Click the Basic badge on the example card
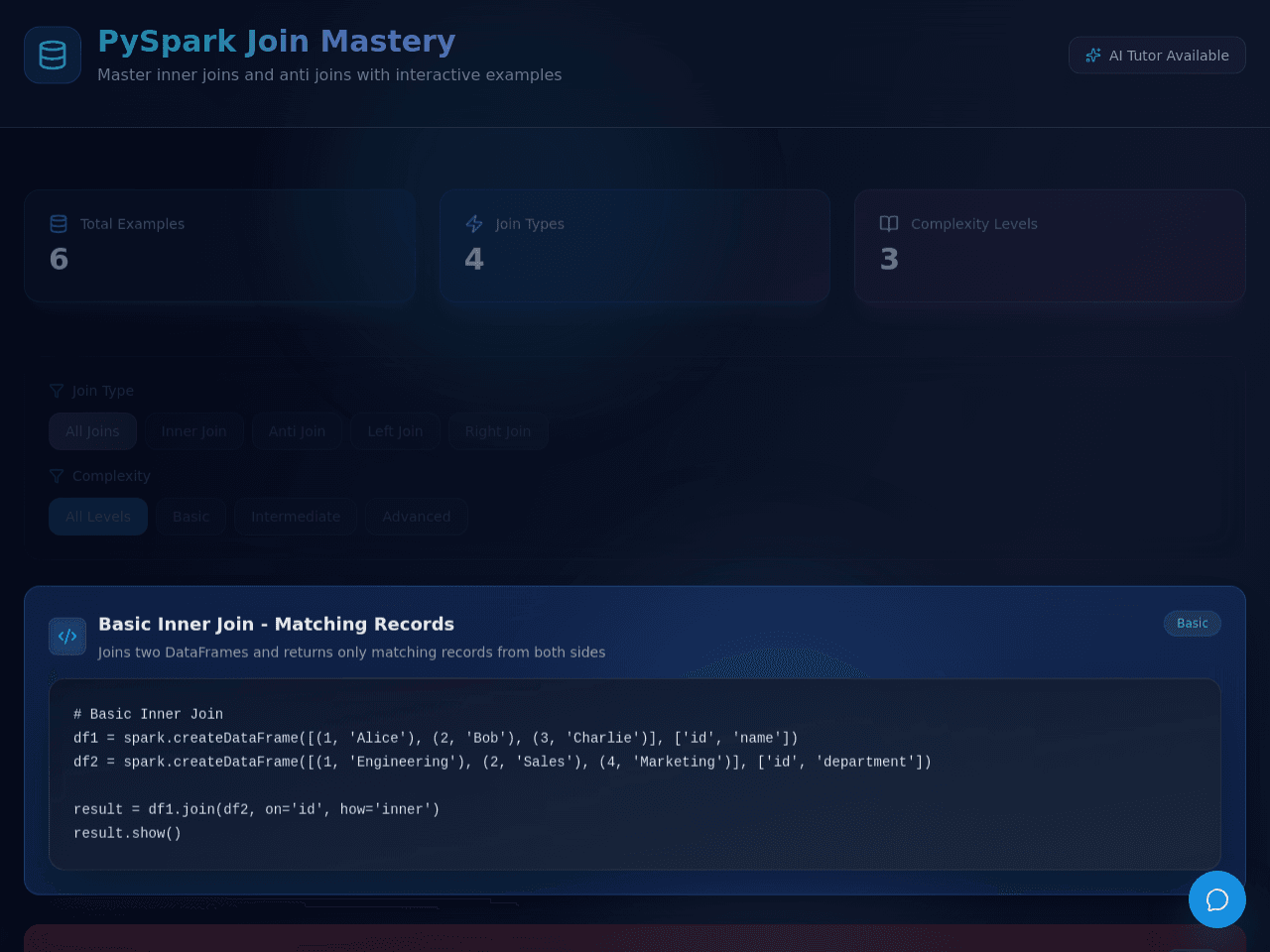Screen dimensions: 1270x952 [x=1193, y=624]
